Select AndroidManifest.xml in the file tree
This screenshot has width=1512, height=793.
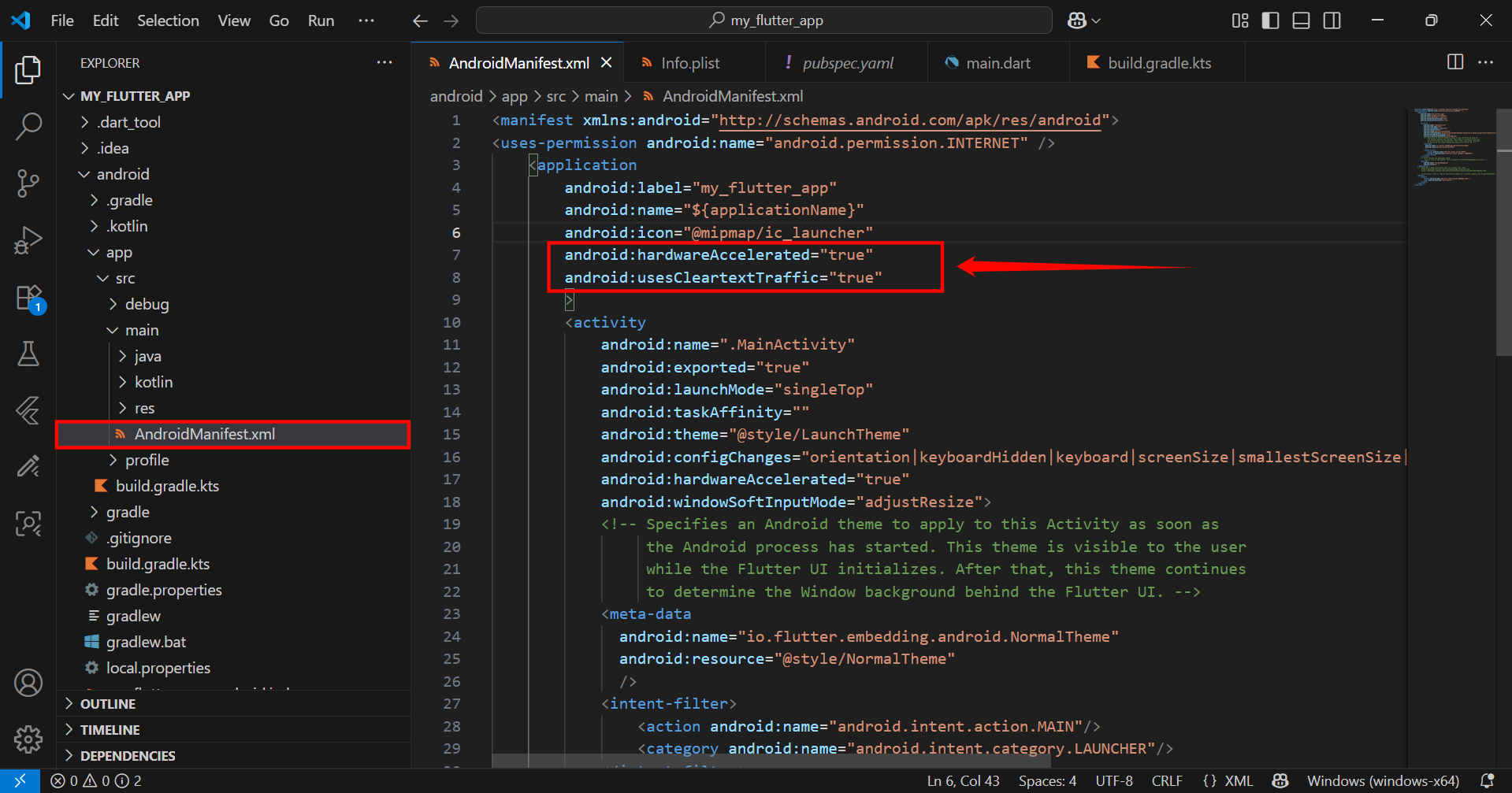click(x=233, y=434)
